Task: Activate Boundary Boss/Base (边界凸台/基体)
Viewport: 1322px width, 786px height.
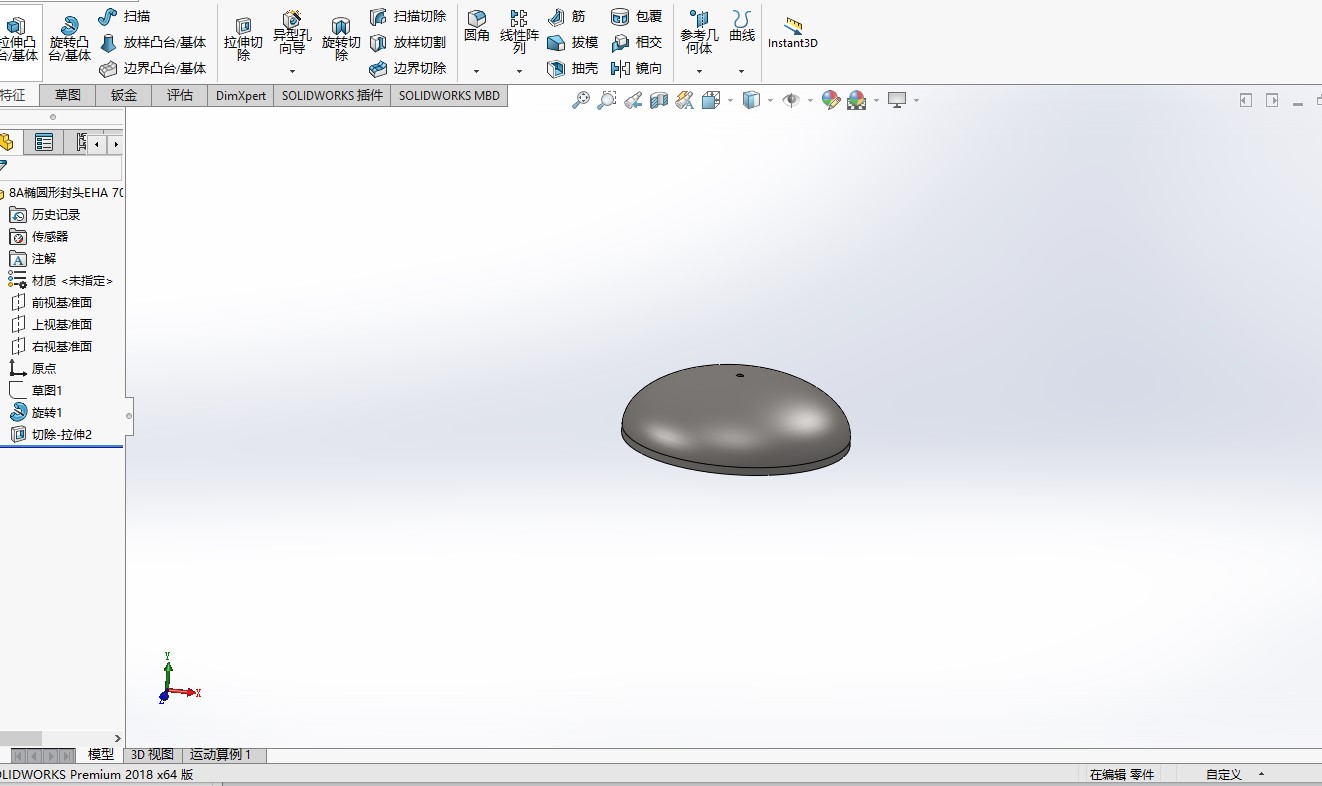Action: (153, 68)
